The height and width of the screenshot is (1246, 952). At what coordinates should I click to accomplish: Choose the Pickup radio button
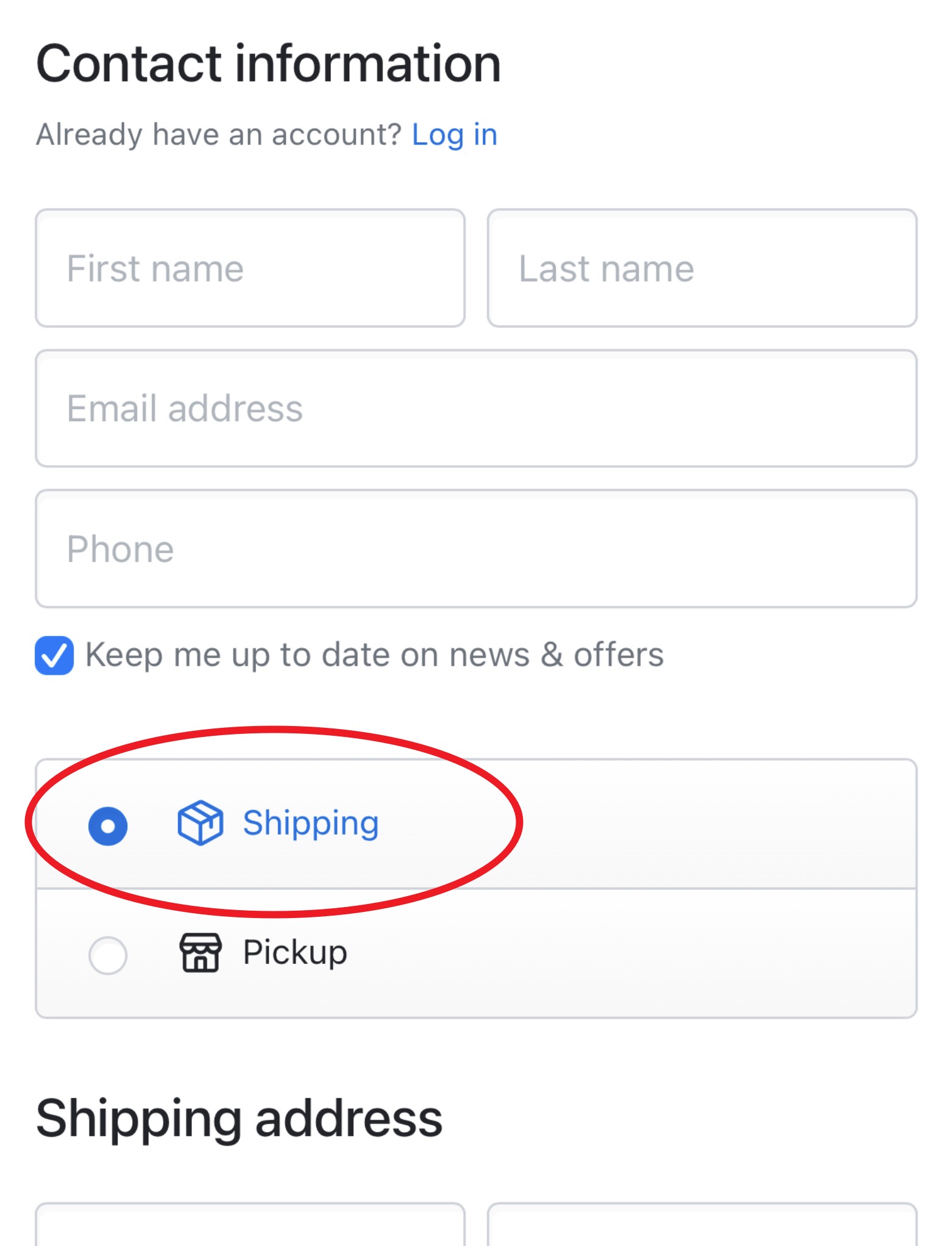tap(108, 955)
